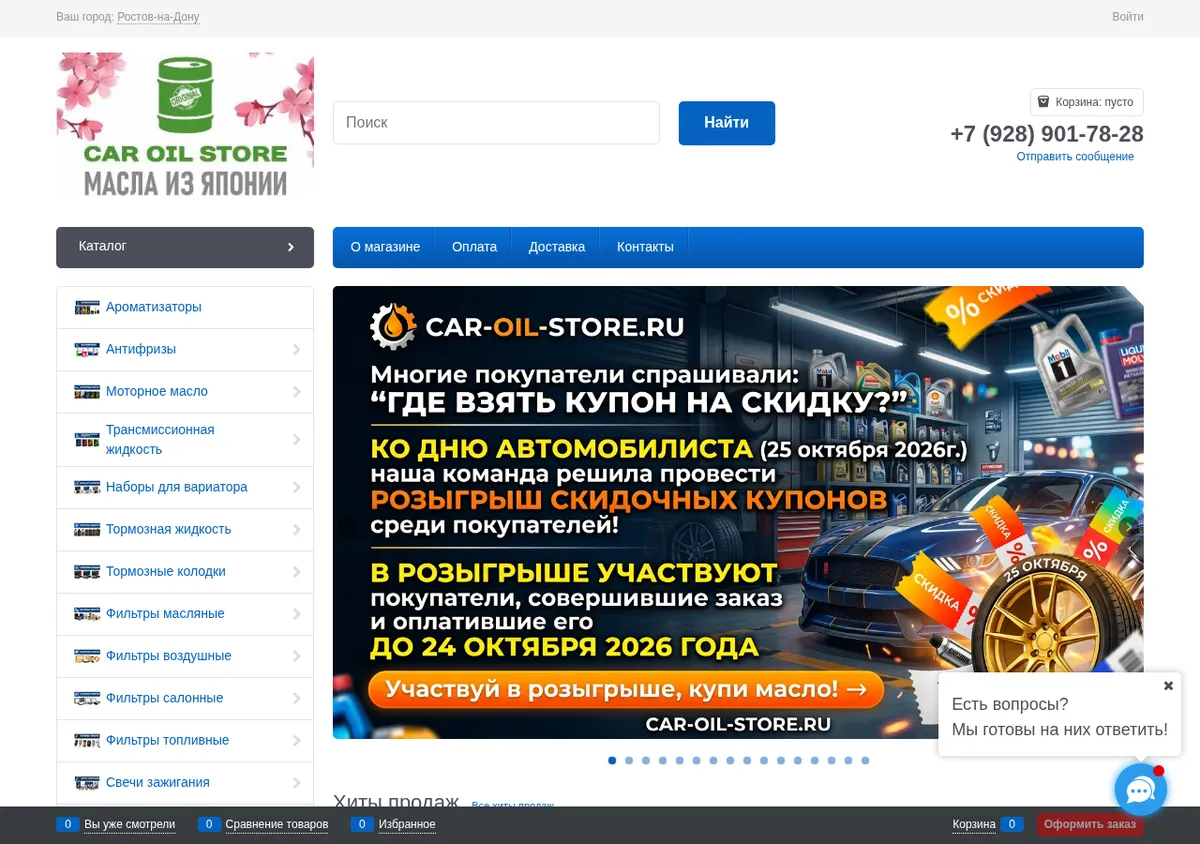The height and width of the screenshot is (844, 1200).
Task: Focus the Поиск search field
Action: point(496,123)
